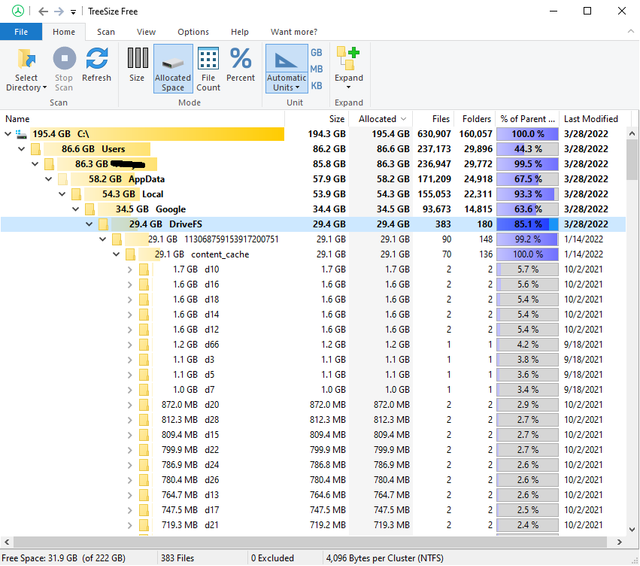Sort by % of Parent column

[527, 119]
